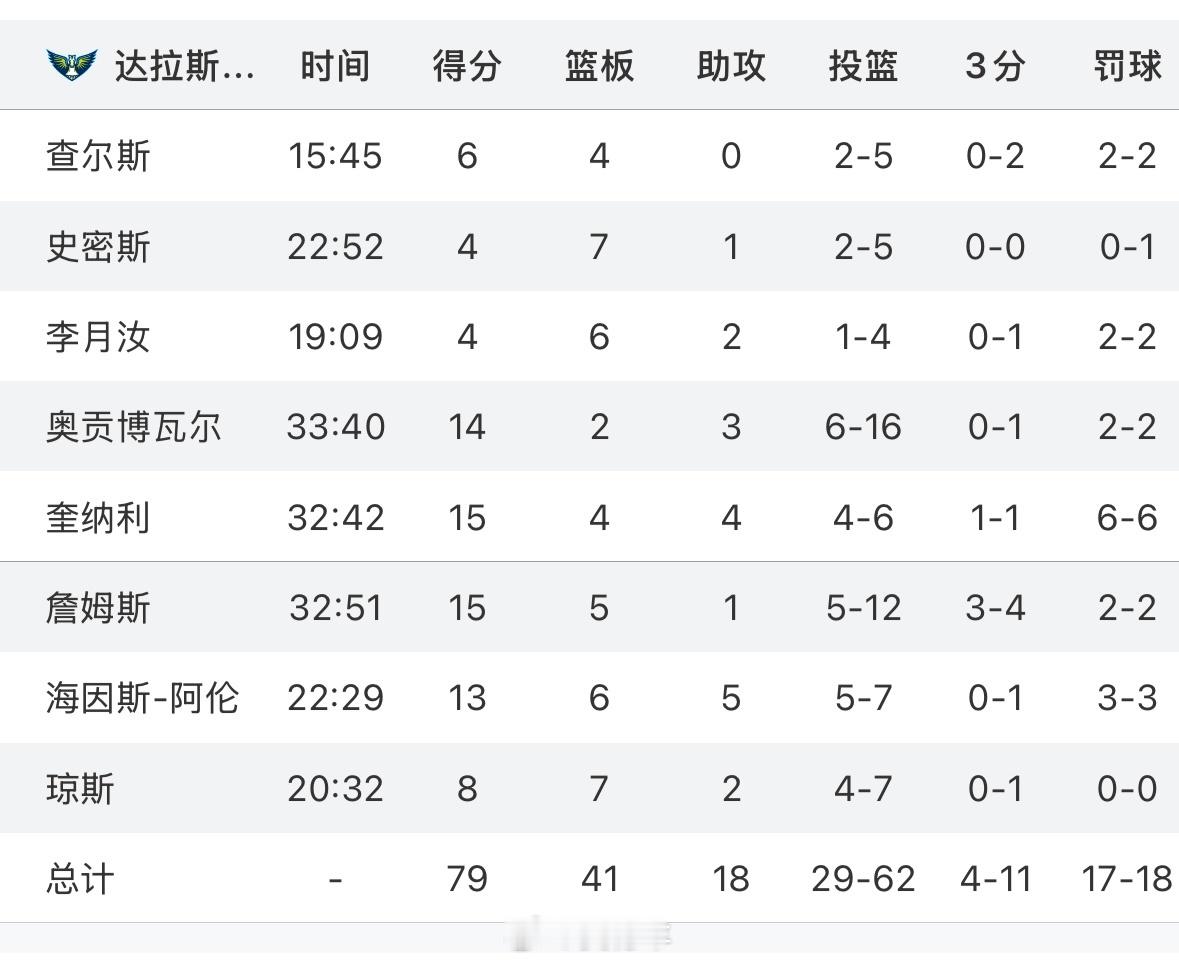Image resolution: width=1179 pixels, height=963 pixels.
Task: Tap the 3分 column header
Action: coord(996,66)
